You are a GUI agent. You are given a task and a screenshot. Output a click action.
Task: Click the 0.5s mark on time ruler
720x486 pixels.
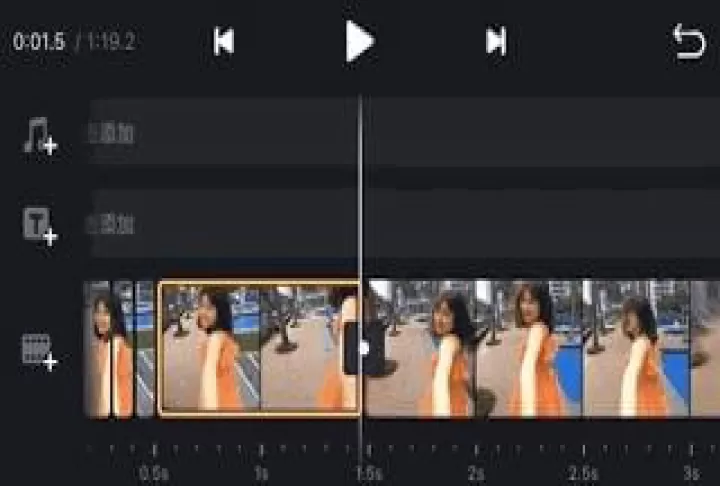(154, 471)
